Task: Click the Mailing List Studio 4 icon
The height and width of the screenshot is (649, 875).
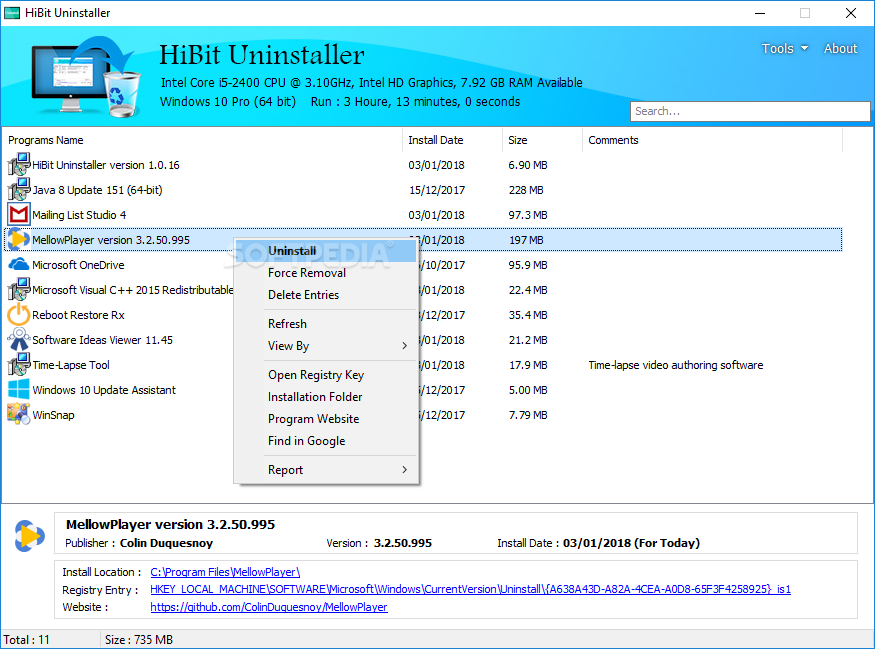Action: [18, 215]
